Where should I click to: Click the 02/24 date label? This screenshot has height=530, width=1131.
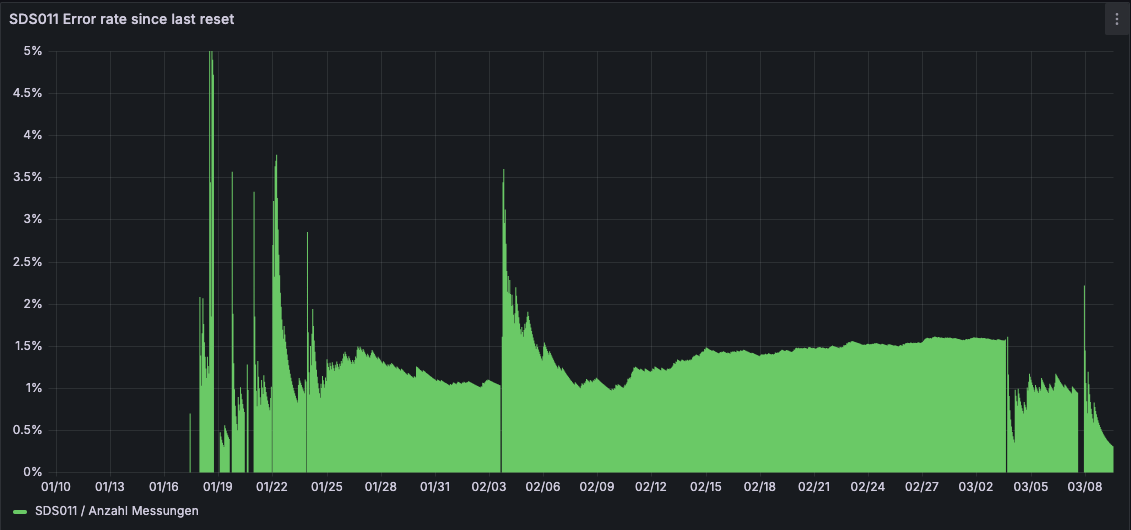[868, 487]
